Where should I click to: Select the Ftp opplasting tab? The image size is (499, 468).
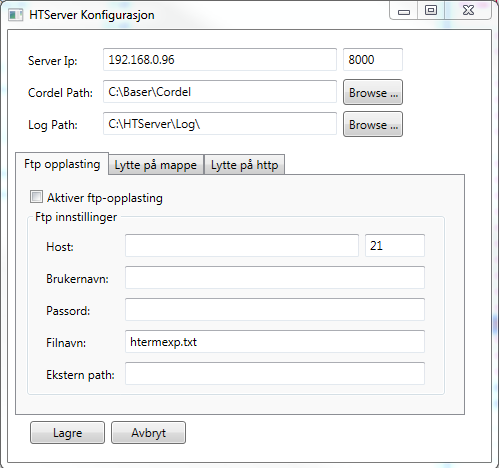pyautogui.click(x=62, y=164)
